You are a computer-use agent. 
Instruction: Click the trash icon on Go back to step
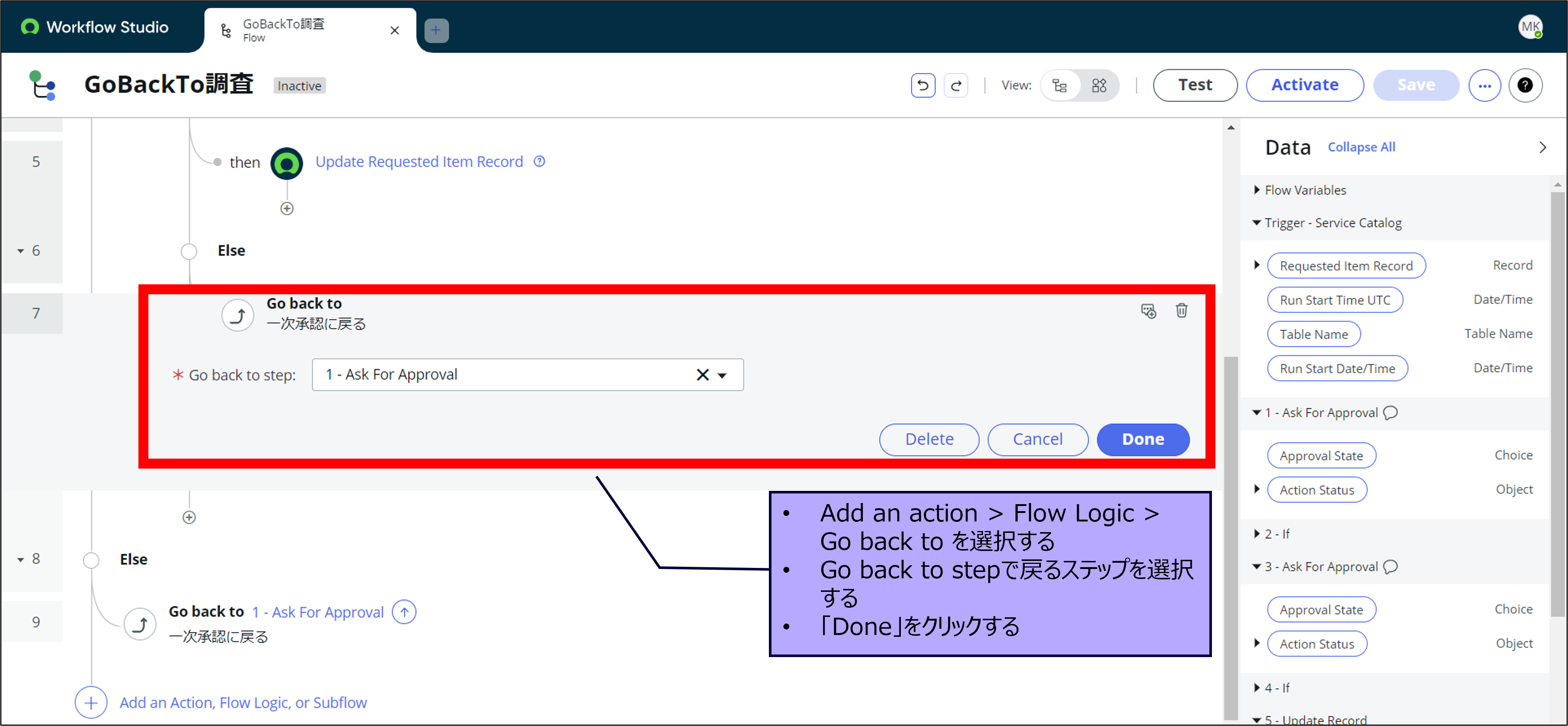click(x=1181, y=311)
